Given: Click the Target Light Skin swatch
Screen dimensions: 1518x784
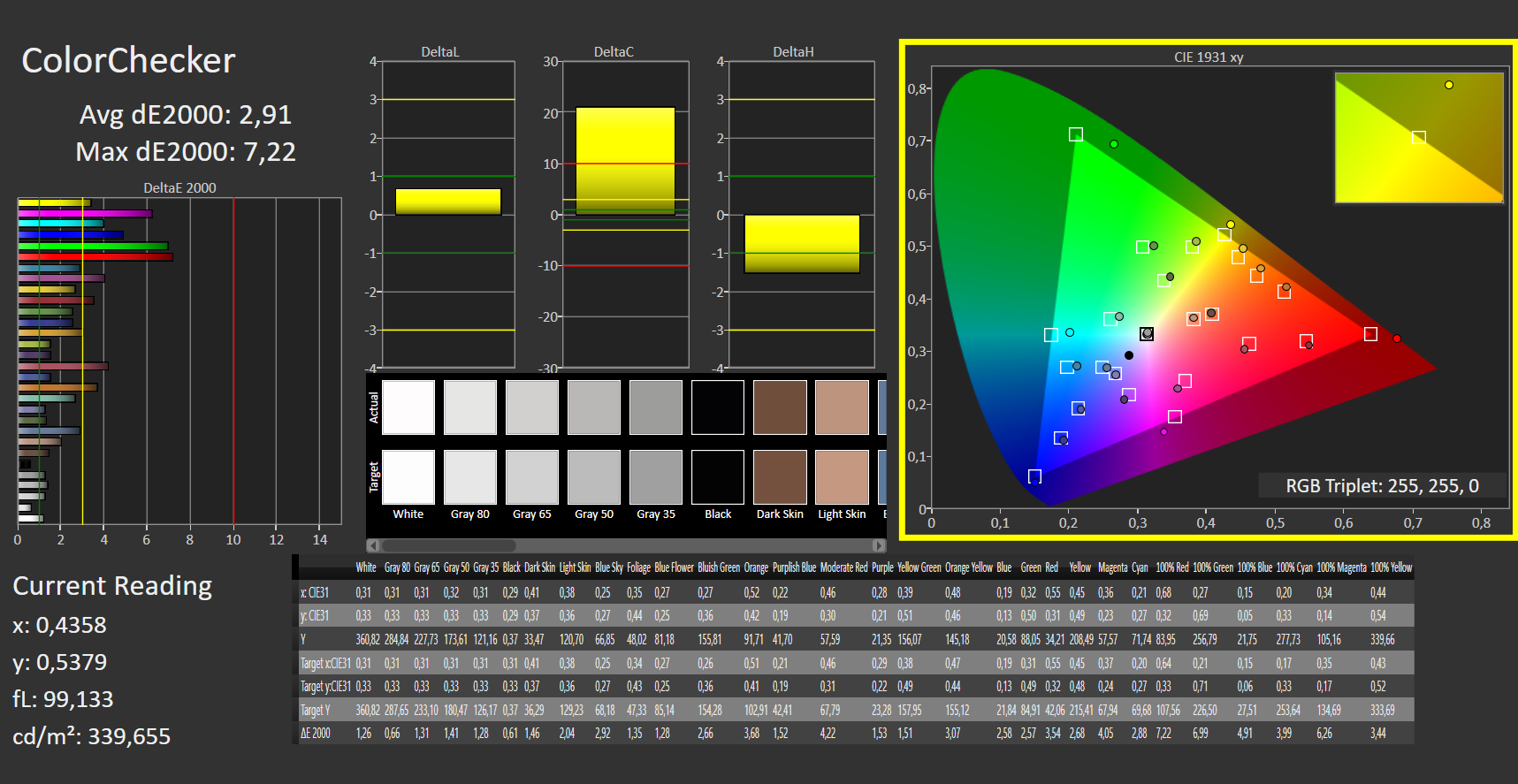Looking at the screenshot, I should (x=842, y=477).
